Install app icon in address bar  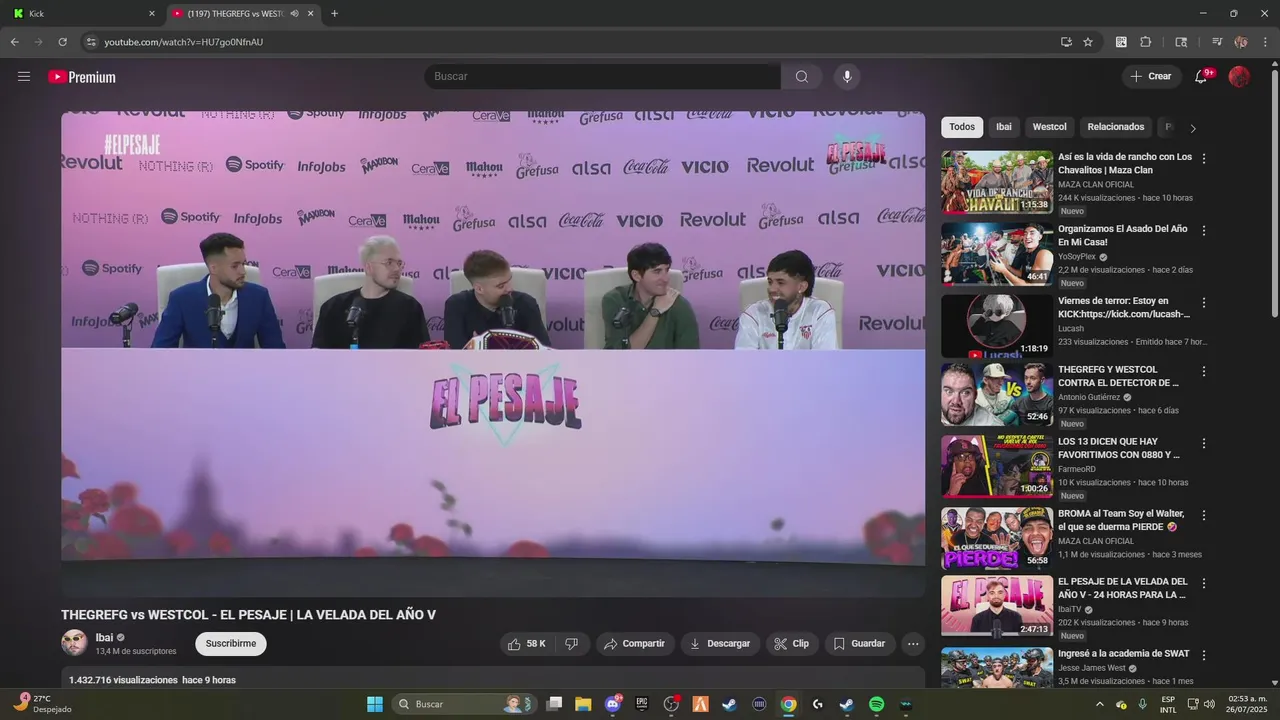(x=1066, y=42)
